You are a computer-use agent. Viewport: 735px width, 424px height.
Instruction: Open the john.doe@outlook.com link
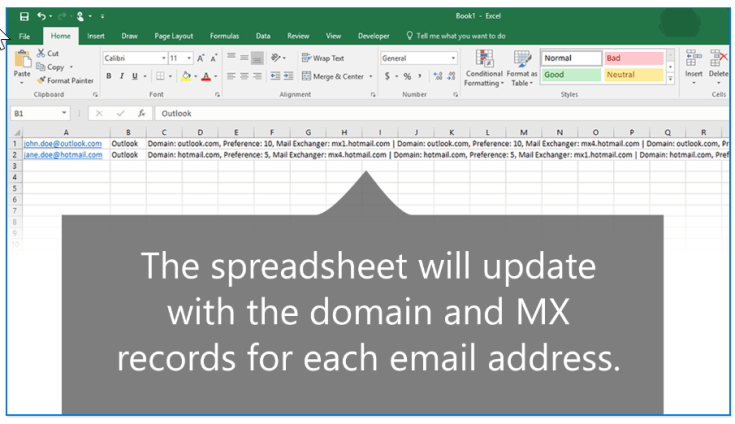(63, 143)
